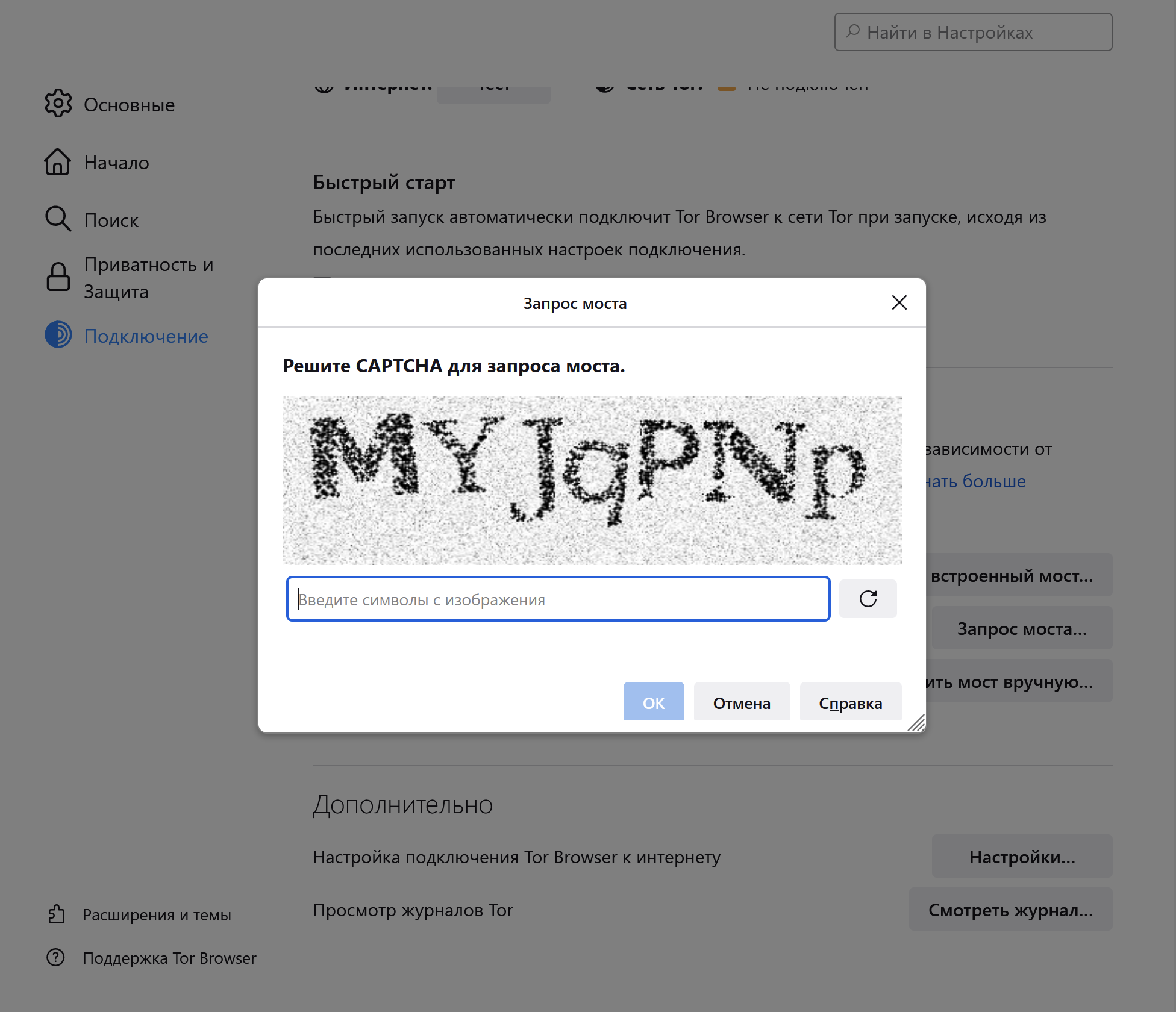Click the circular-arrow button to reload the CAPTCHA image
1176x1012 pixels.
coord(868,599)
